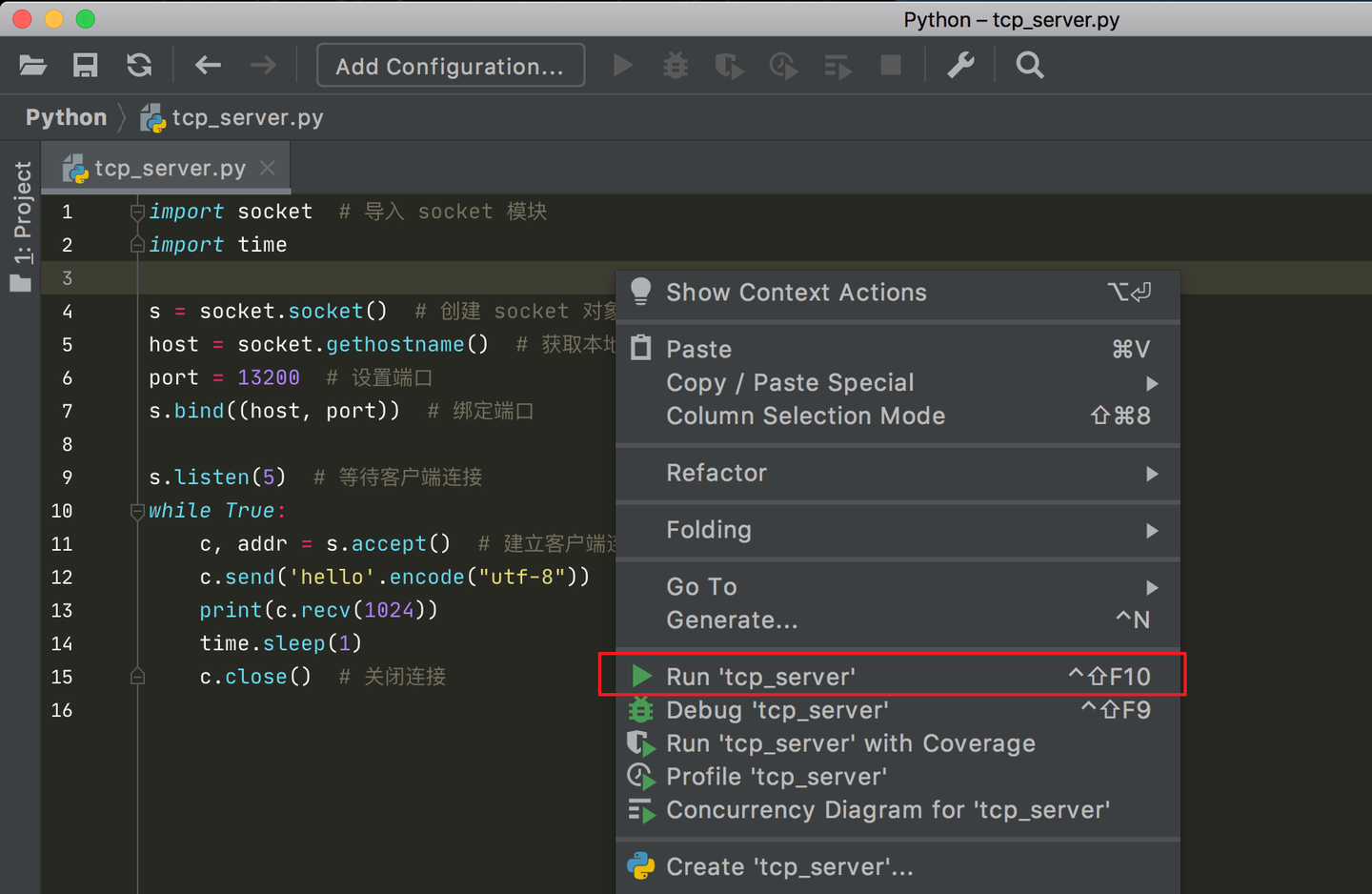Image resolution: width=1372 pixels, height=894 pixels.
Task: Click the Back navigation arrow
Action: coord(208,65)
